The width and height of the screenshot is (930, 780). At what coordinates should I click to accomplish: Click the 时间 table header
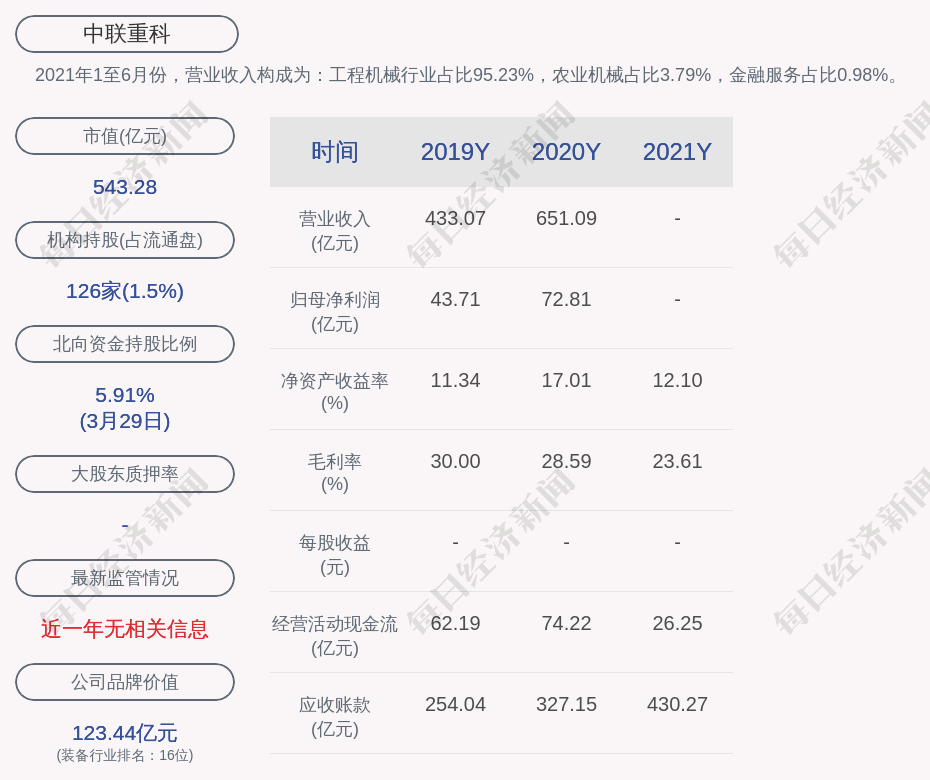[334, 152]
